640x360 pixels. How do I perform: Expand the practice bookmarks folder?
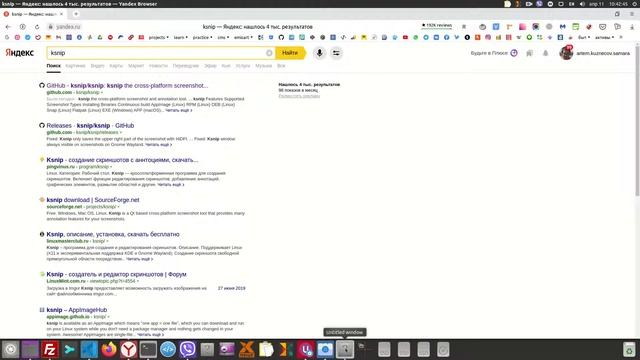click(x=202, y=37)
